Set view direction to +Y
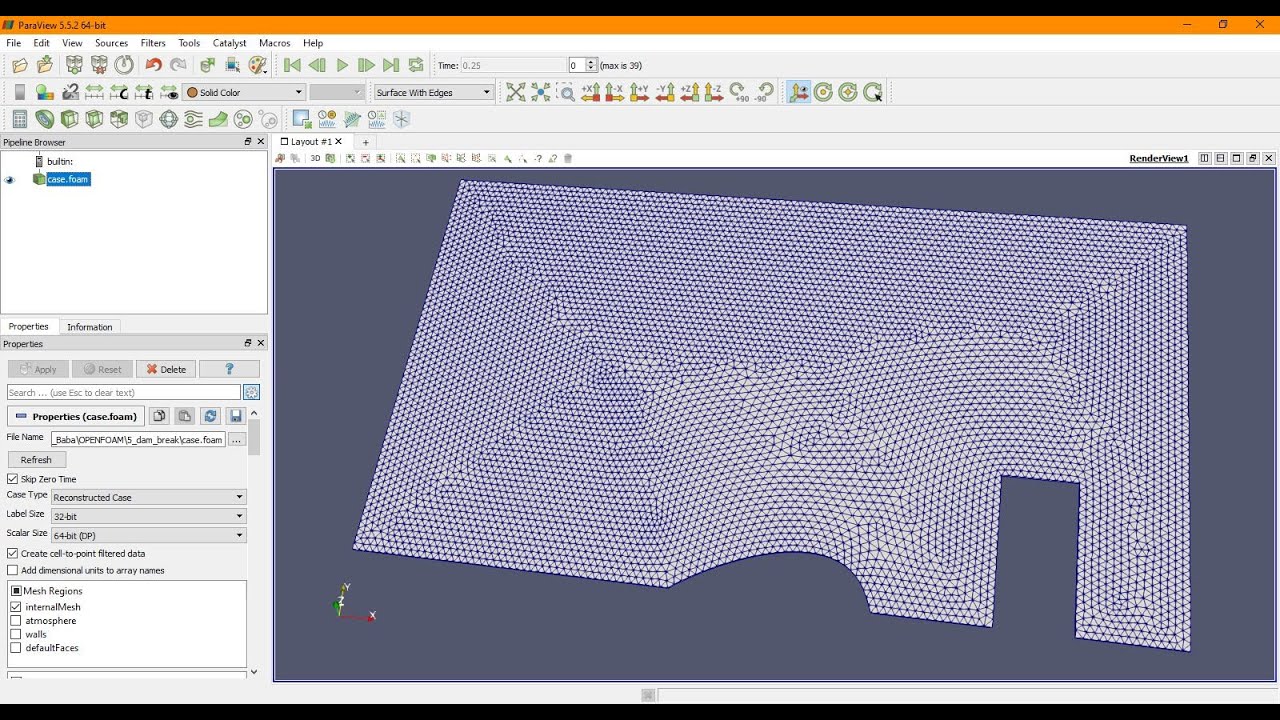The image size is (1280, 720). 640,92
